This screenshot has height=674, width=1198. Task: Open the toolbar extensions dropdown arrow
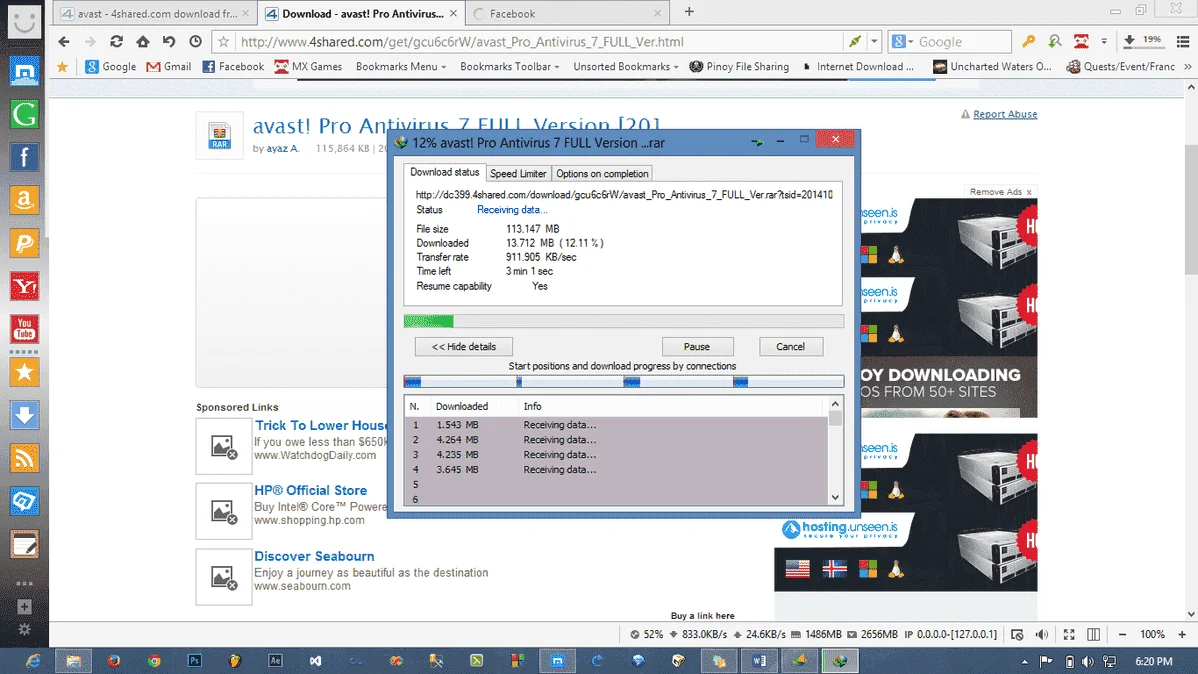(x=1104, y=42)
